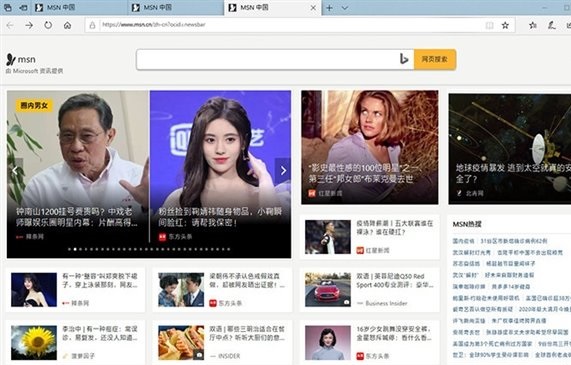571x365 pixels.
Task: Add page to favorites with star icon
Action: 505,25
